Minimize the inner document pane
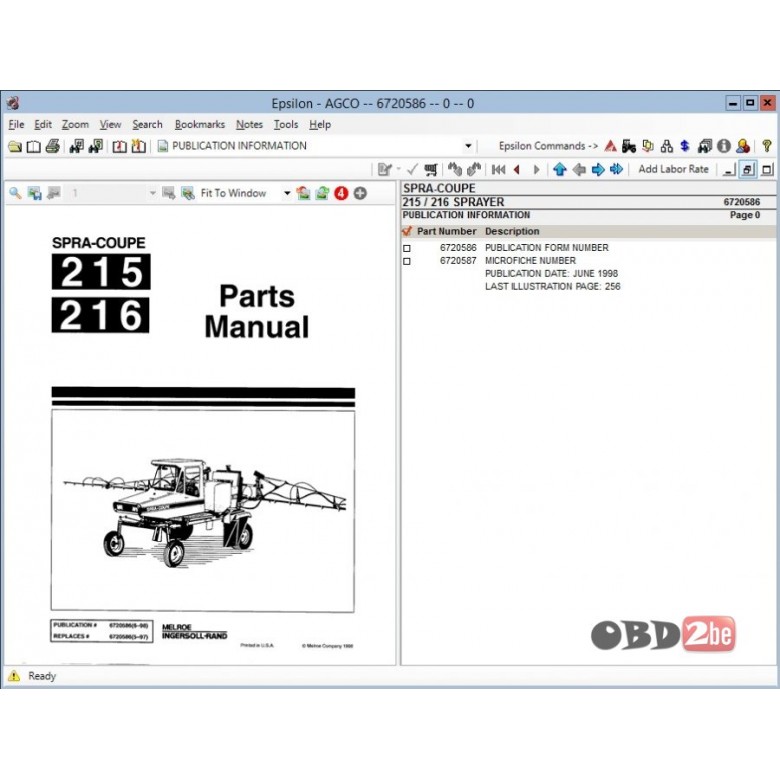 point(729,170)
